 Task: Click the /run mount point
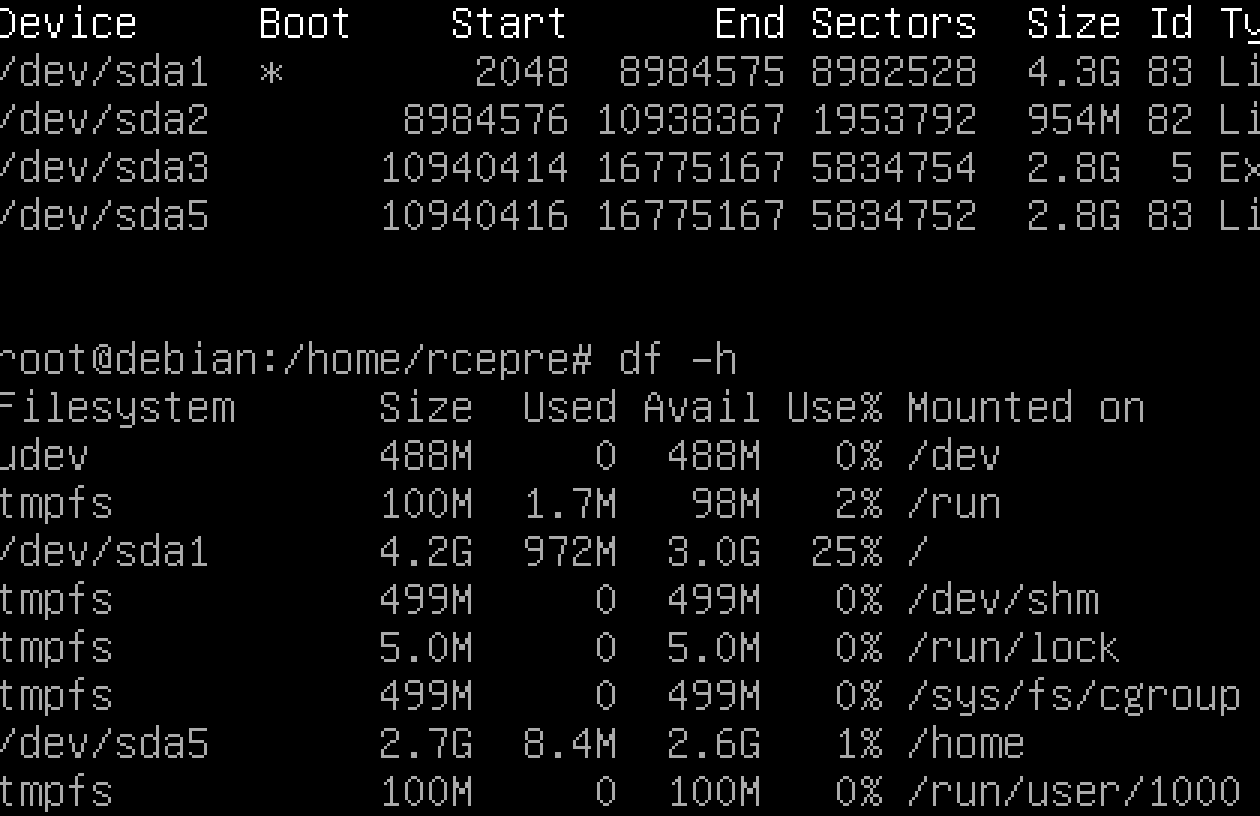pyautogui.click(x=954, y=504)
